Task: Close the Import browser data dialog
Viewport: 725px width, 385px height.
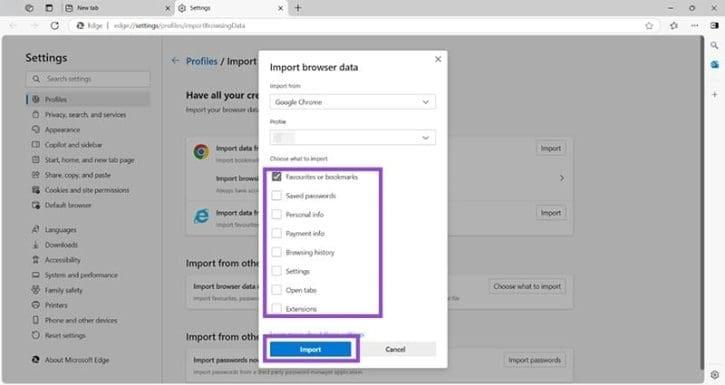Action: click(438, 59)
